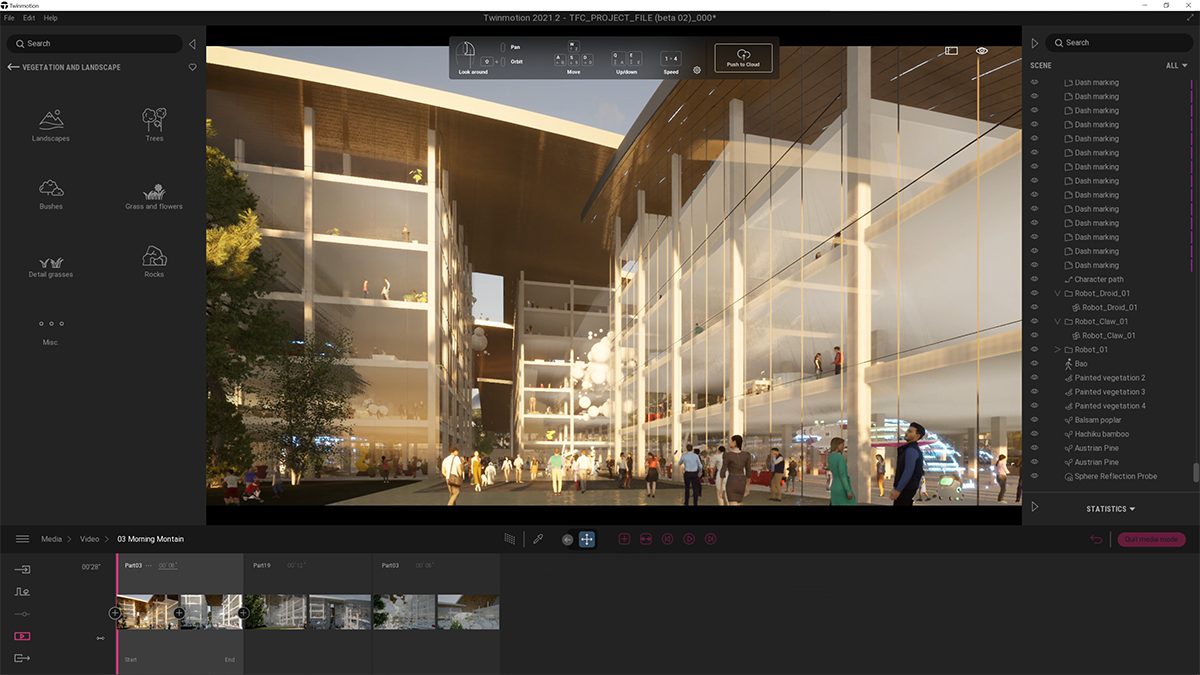
Task: Click the Context dock icon
Action: pyautogui.click(x=22, y=591)
